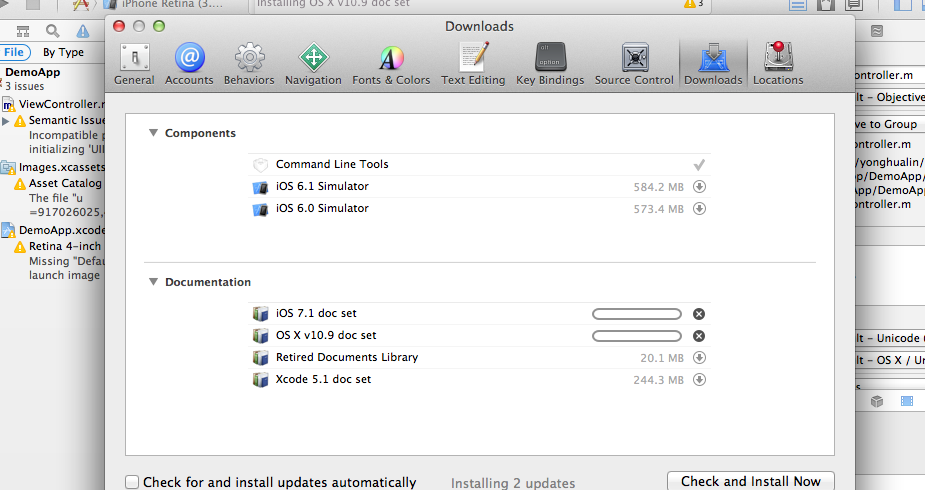
Task: Switch to the Text Editing tab
Action: pyautogui.click(x=473, y=65)
